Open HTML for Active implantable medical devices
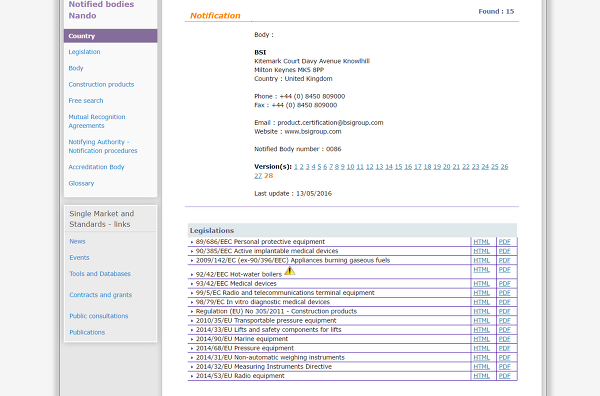The height and width of the screenshot is (396, 600). click(x=481, y=251)
